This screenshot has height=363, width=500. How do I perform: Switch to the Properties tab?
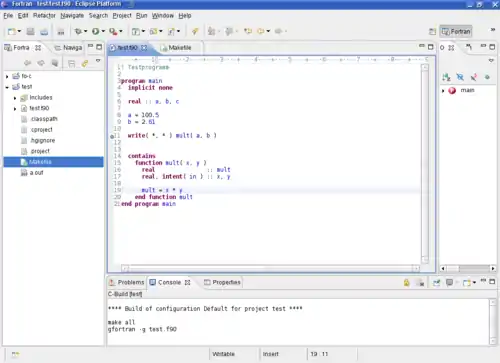pos(222,282)
